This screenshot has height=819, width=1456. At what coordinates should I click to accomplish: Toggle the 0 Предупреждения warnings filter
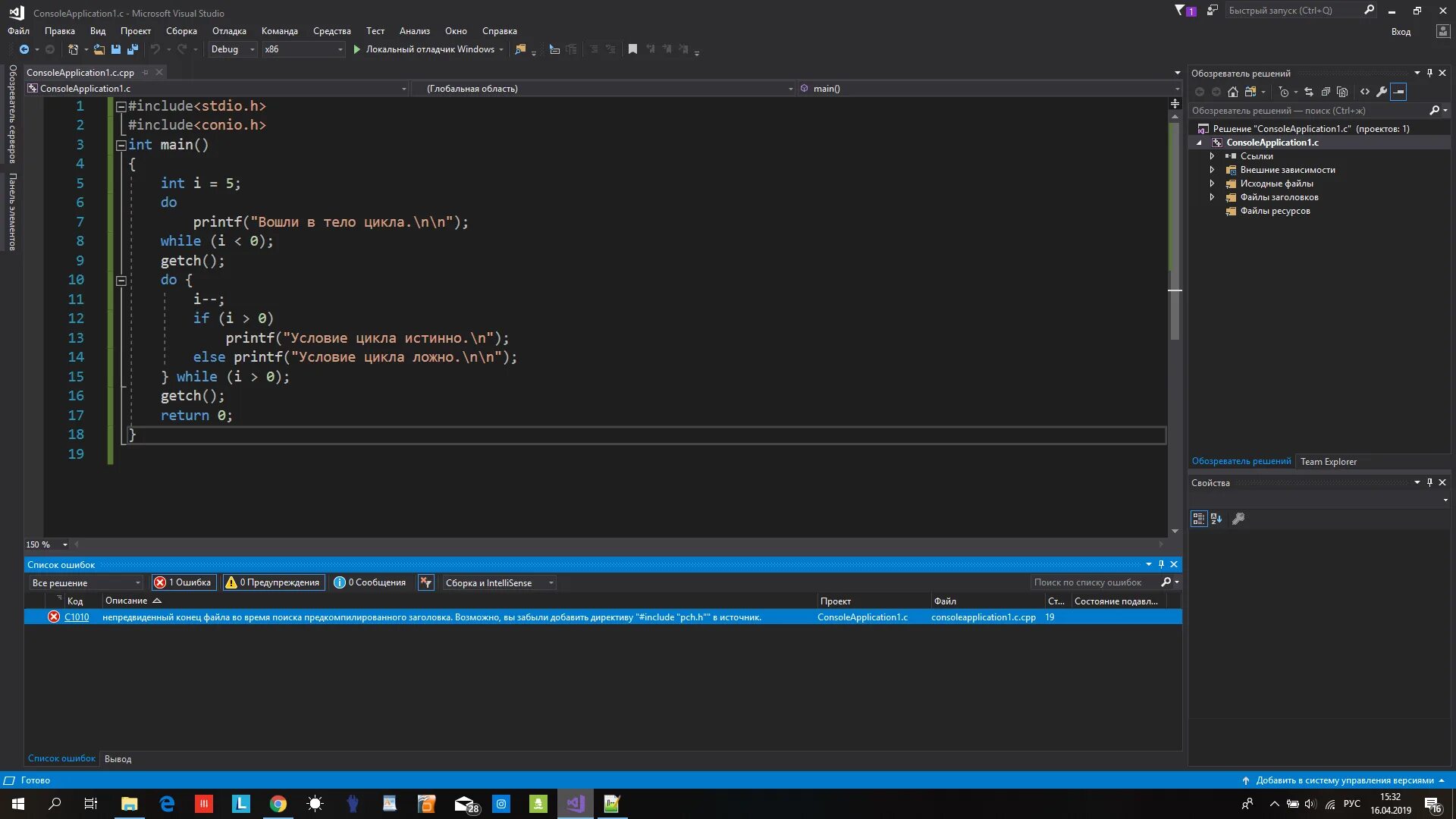pos(273,582)
